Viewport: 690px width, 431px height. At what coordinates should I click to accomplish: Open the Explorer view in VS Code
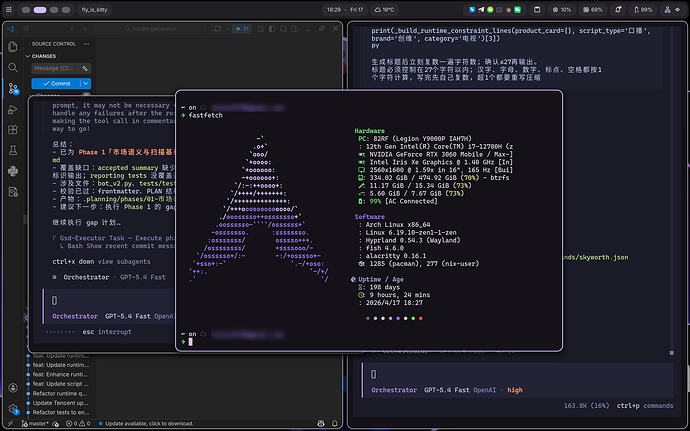click(x=13, y=47)
